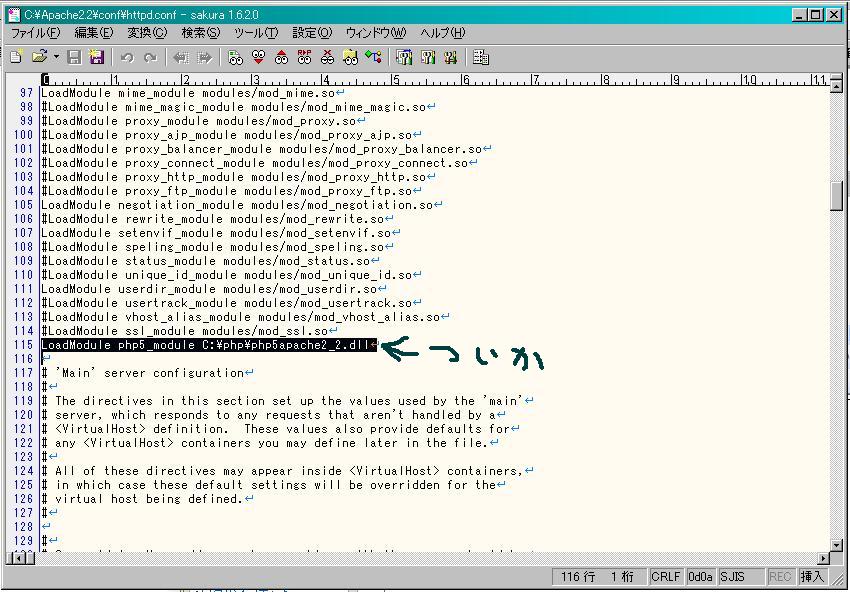The width and height of the screenshot is (850, 592).
Task: Click the Save As toolbar icon
Action: click(96, 57)
